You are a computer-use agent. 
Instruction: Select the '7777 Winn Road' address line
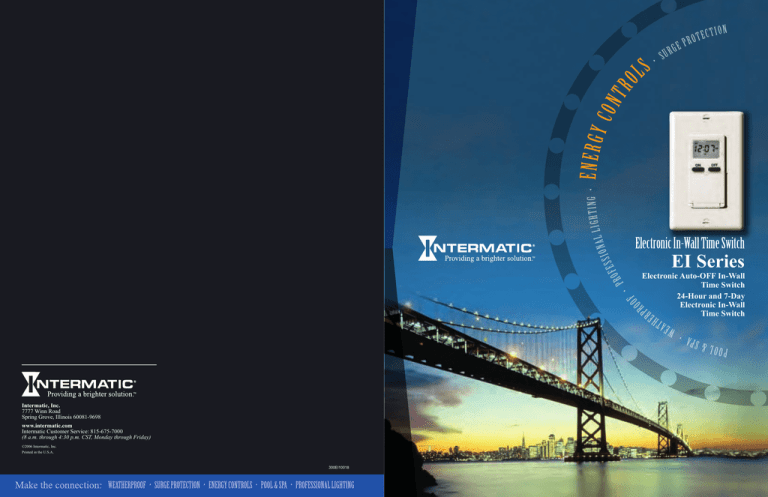pos(41,411)
